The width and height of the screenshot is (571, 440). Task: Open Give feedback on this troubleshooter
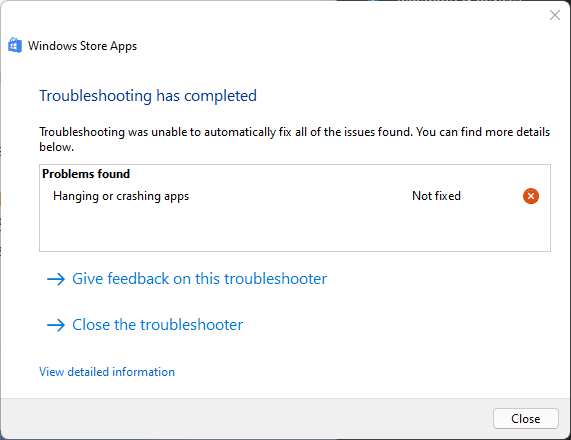(199, 279)
